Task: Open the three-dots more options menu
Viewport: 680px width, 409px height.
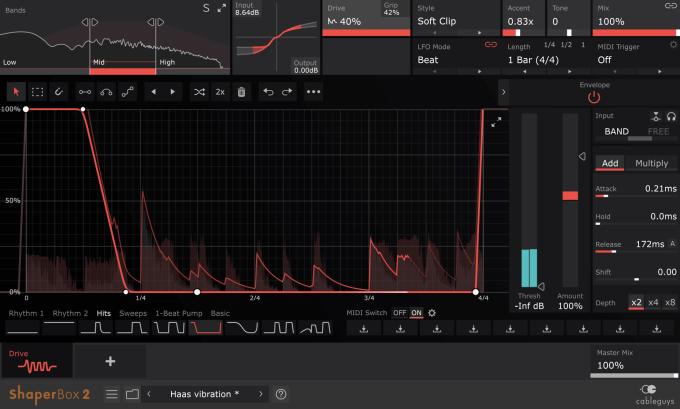Action: tap(313, 92)
